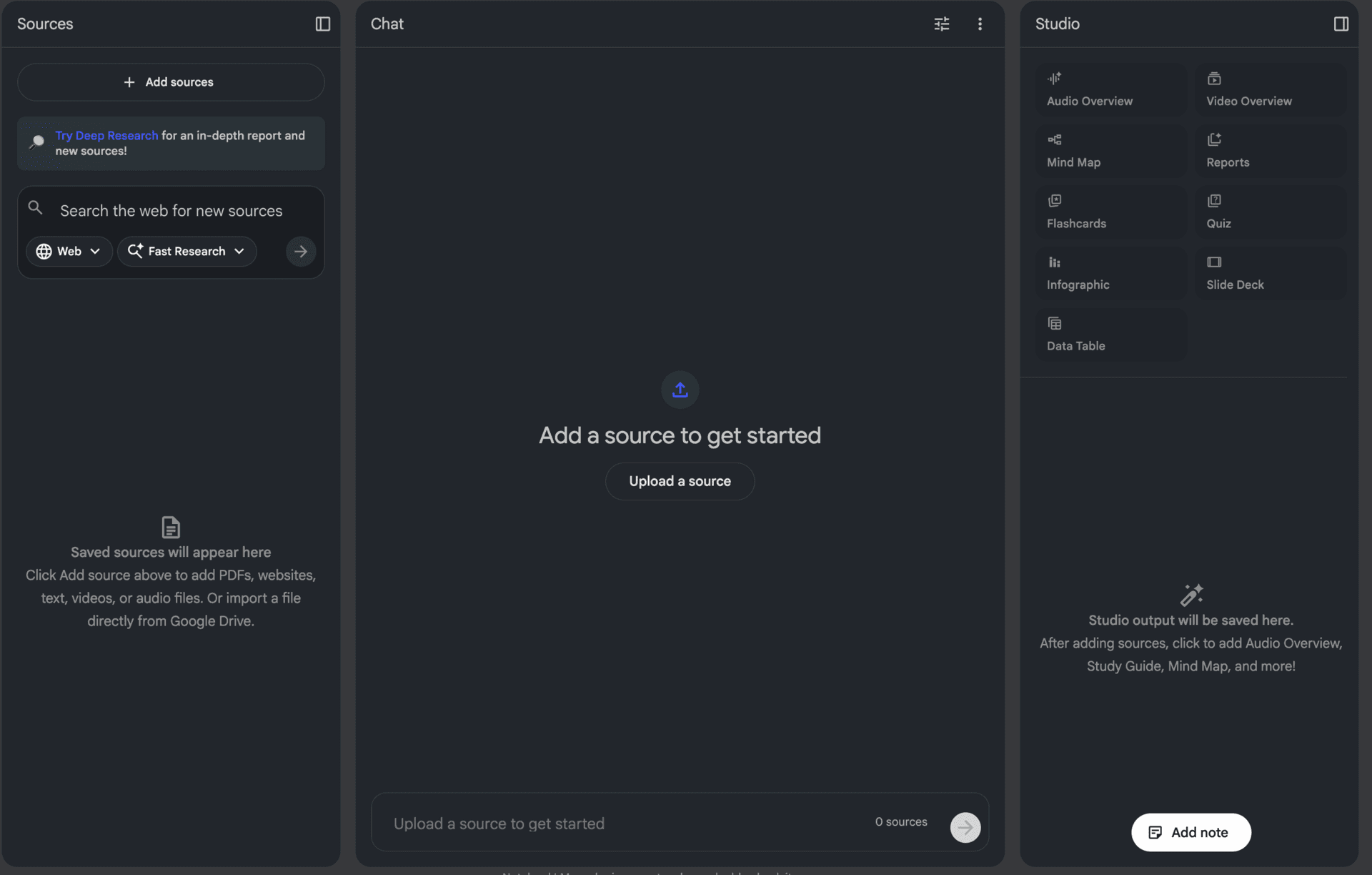Open the chat configuration sliders icon

coord(941,24)
